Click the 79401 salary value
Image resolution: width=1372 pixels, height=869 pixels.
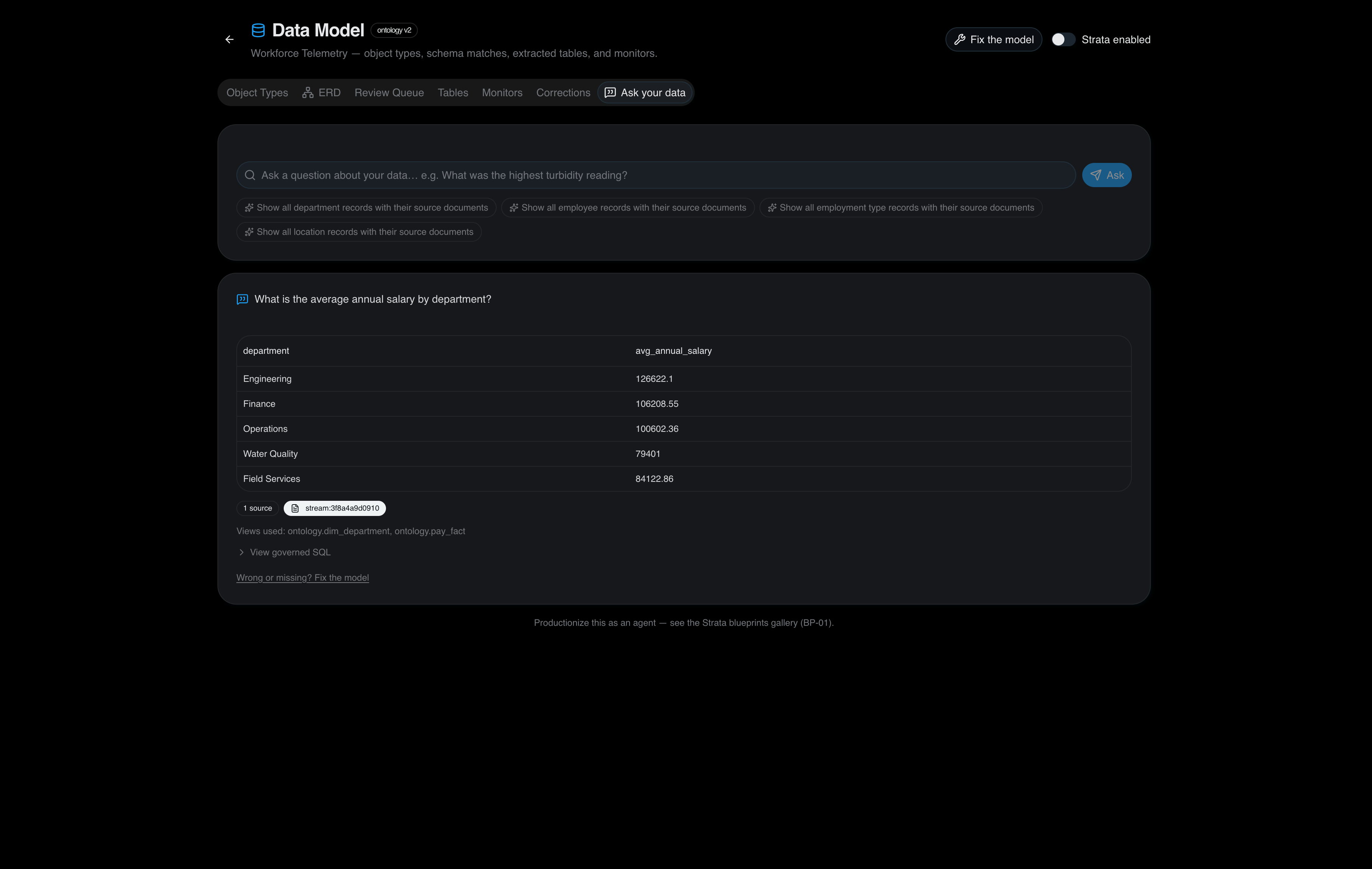[648, 454]
